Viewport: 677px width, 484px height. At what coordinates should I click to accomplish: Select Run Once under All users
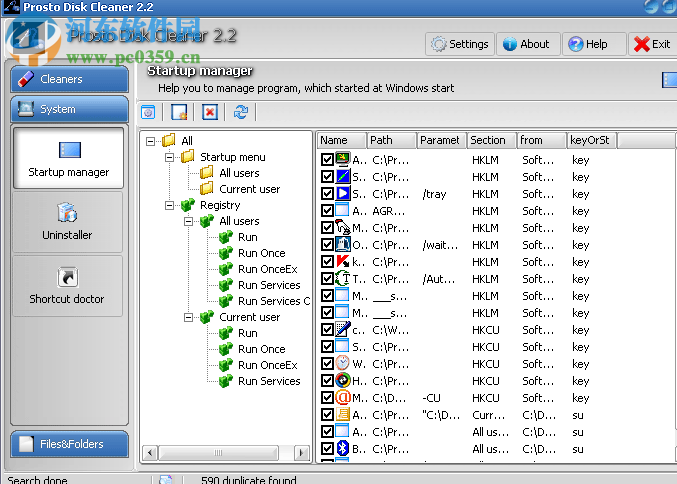262,253
